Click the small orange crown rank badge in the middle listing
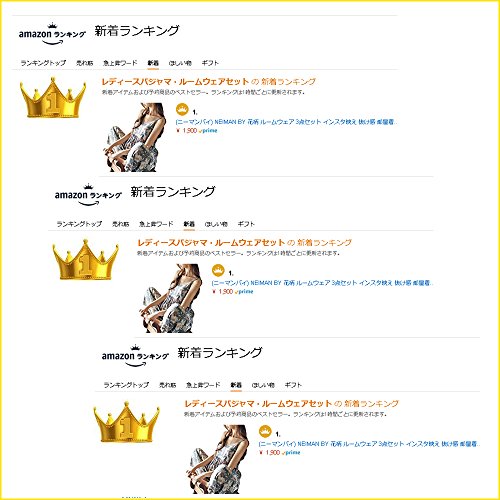Viewport: 500px width, 500px height. pos(218,270)
